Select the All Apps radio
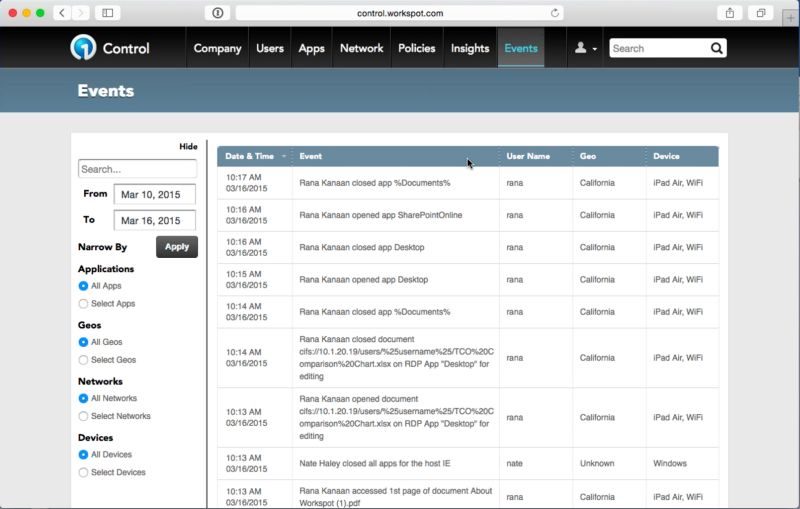800x509 pixels. click(x=83, y=286)
